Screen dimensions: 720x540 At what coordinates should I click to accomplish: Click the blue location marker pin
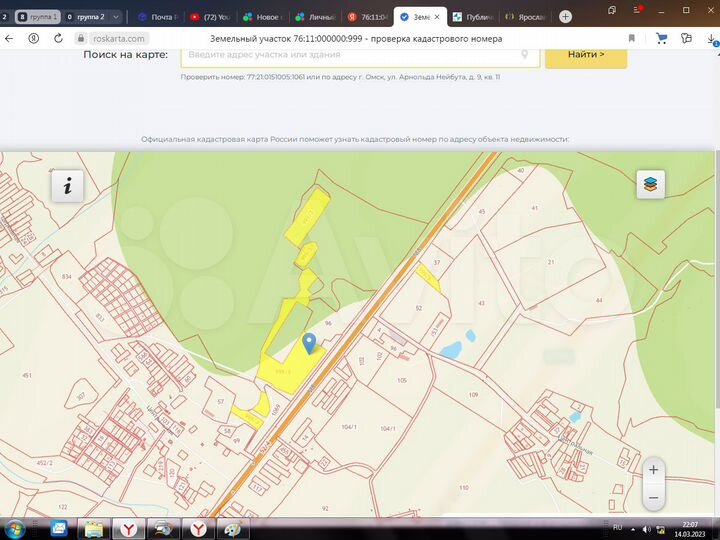click(x=309, y=343)
